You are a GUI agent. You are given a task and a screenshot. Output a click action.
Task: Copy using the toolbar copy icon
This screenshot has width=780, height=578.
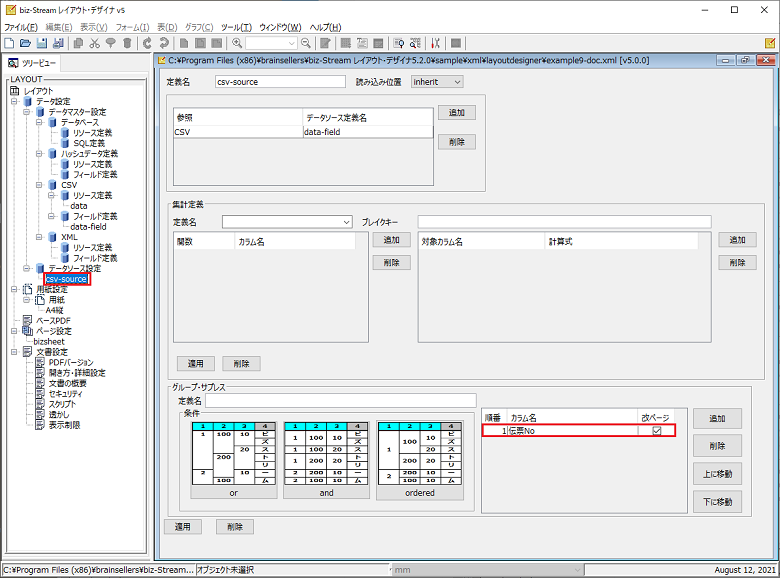(78, 43)
